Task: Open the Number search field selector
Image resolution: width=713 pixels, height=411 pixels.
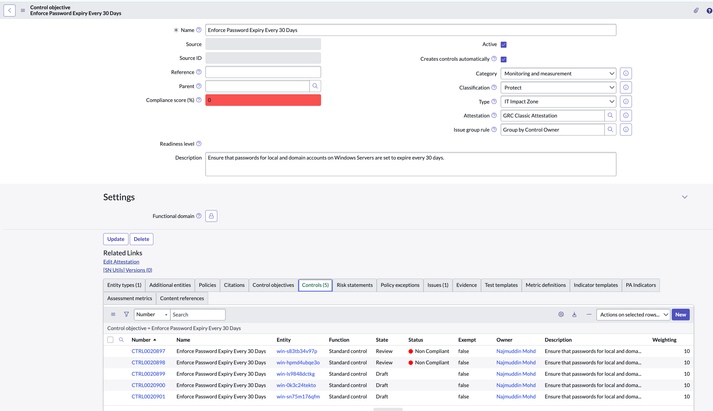Action: 152,315
